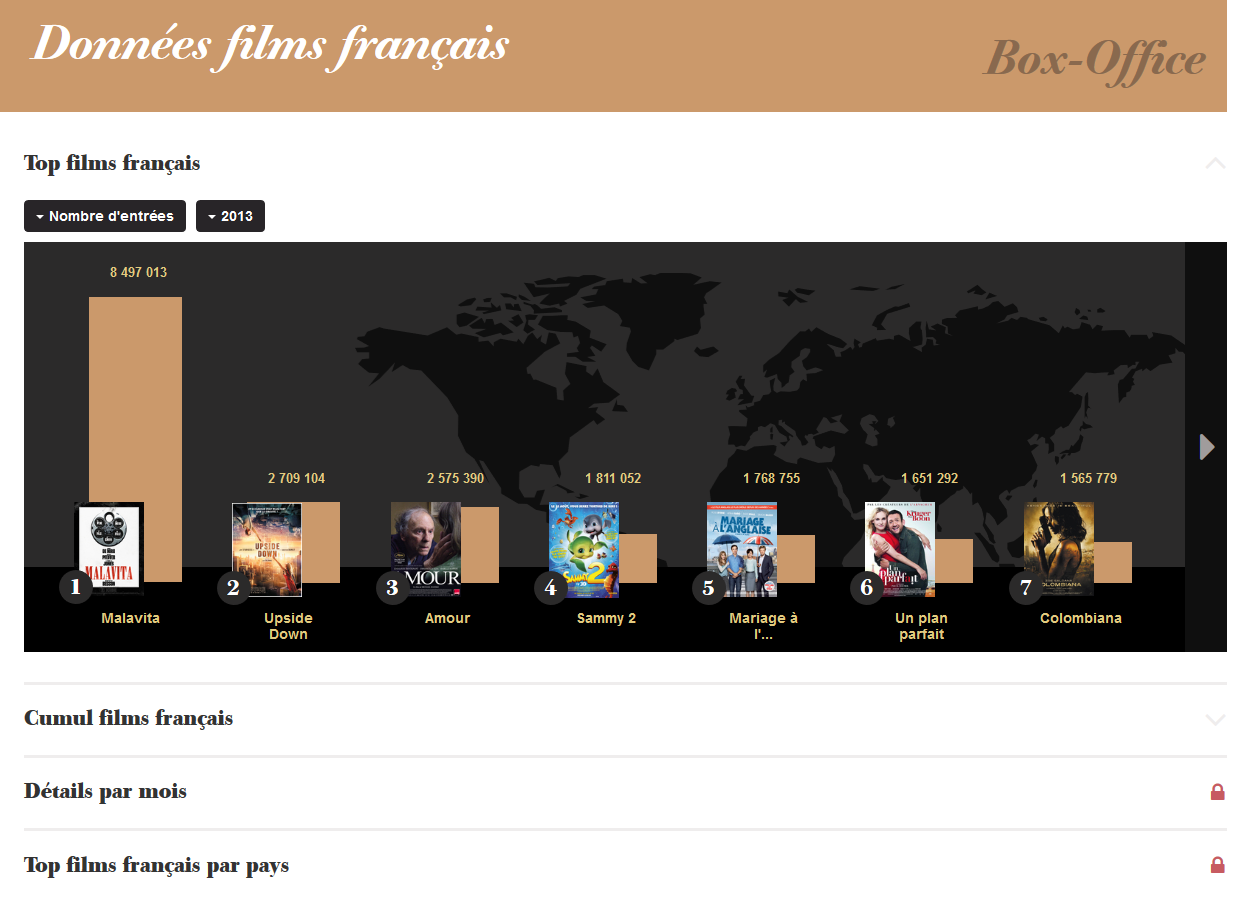The height and width of the screenshot is (901, 1248).
Task: Select rank badge 4 on Sammy 2
Action: click(550, 588)
